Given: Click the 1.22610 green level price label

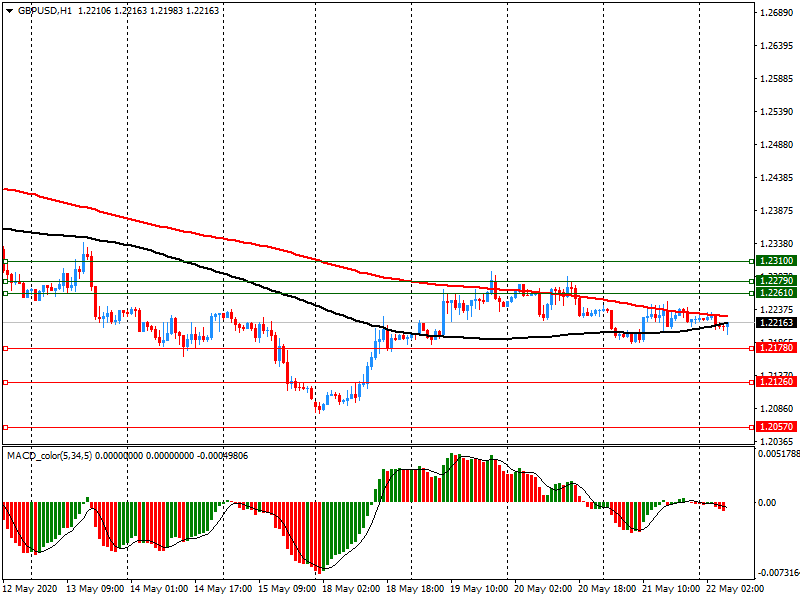Looking at the screenshot, I should point(777,293).
